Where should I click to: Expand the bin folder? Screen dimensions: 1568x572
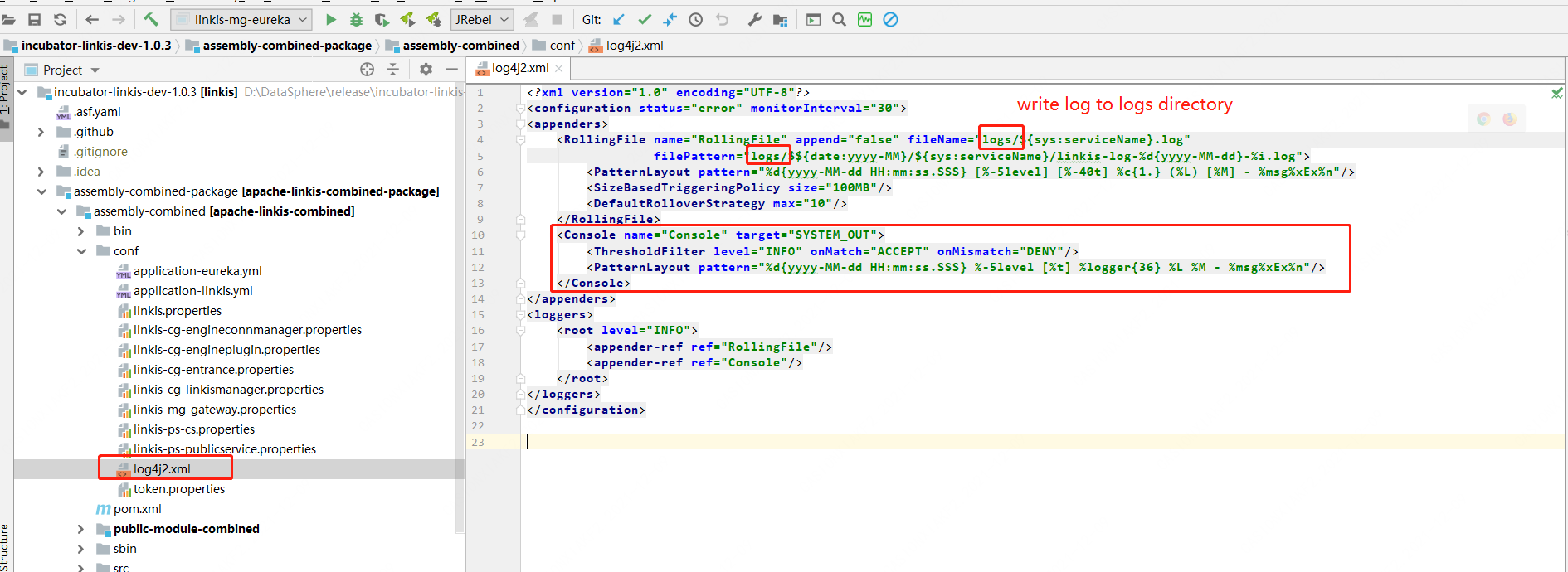click(81, 231)
